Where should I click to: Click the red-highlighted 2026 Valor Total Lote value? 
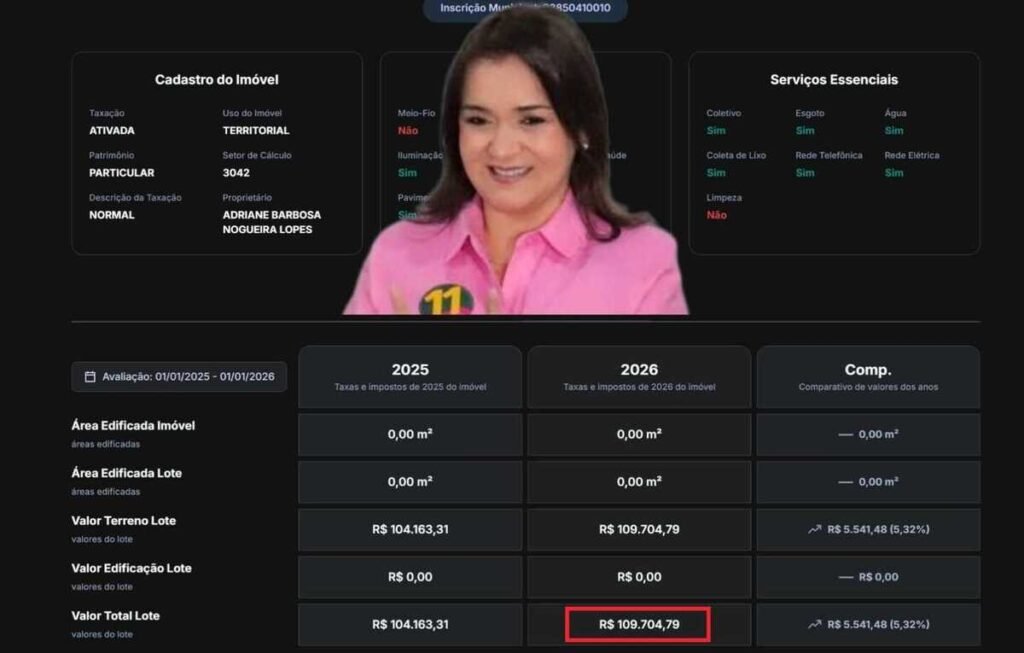point(638,625)
